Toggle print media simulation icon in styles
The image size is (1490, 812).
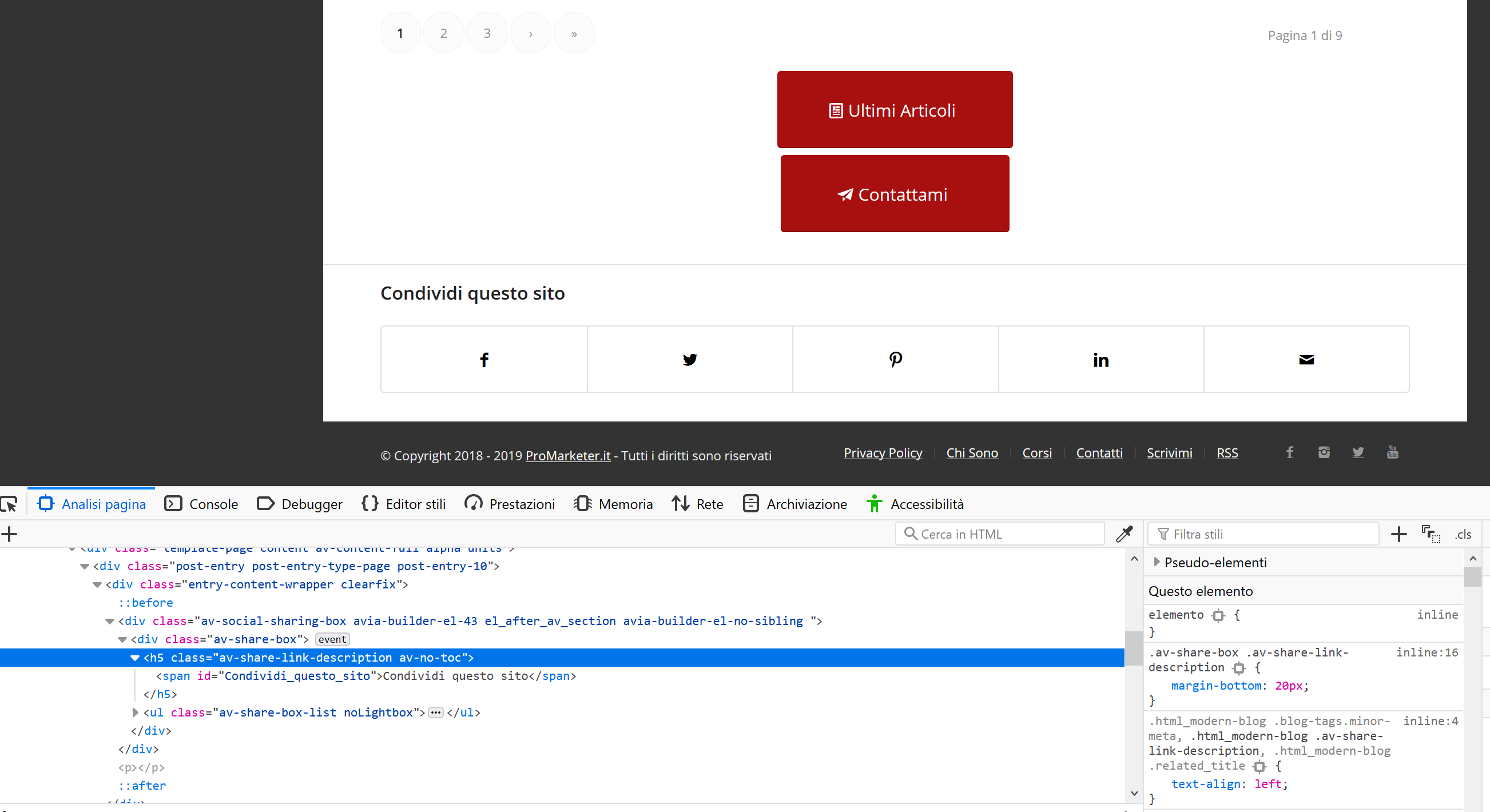point(1431,534)
